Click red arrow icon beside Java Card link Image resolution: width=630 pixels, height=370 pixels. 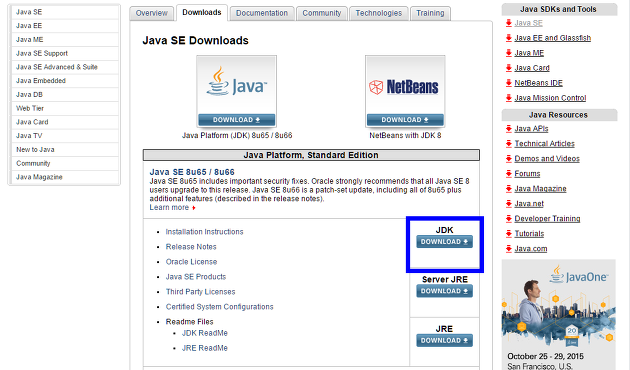(x=509, y=68)
